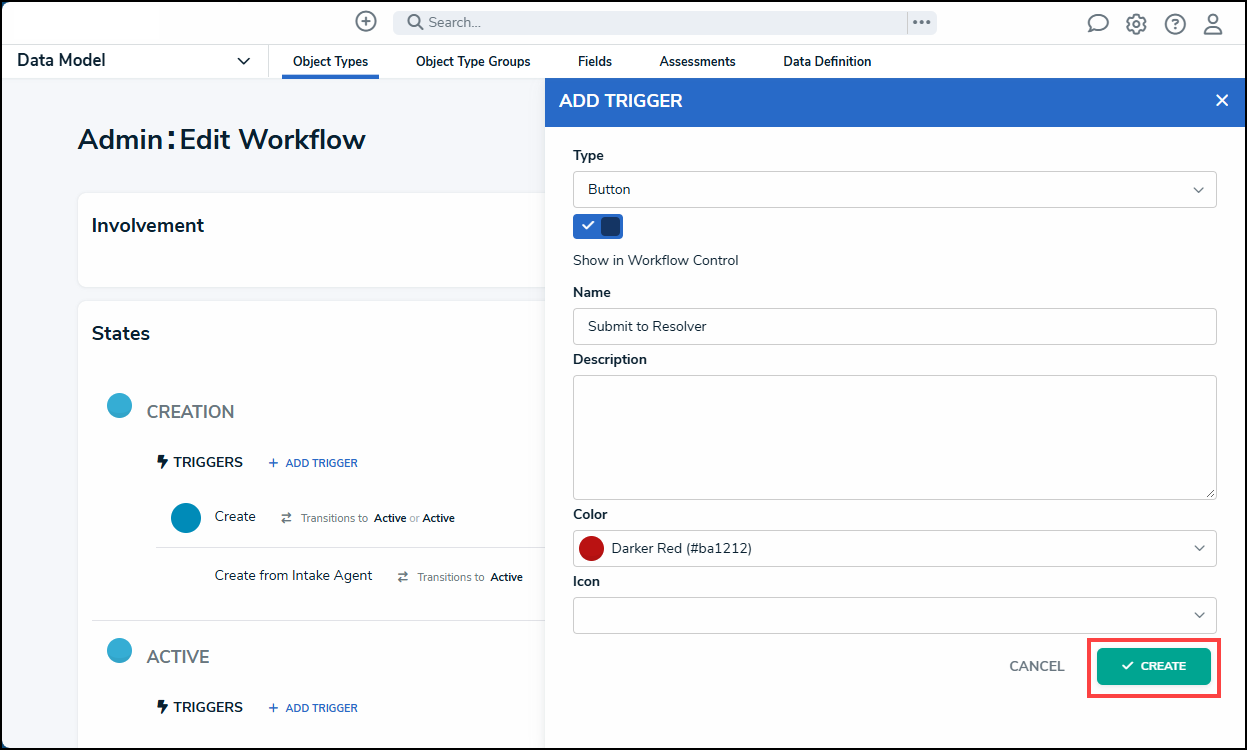The height and width of the screenshot is (750, 1247).
Task: Click into the Description text area
Action: [895, 437]
